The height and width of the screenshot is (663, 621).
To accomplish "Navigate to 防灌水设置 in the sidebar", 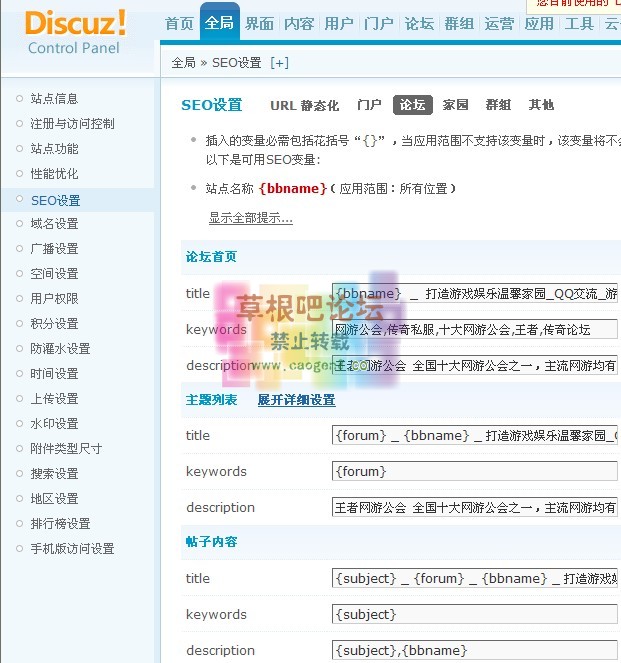I will click(60, 349).
